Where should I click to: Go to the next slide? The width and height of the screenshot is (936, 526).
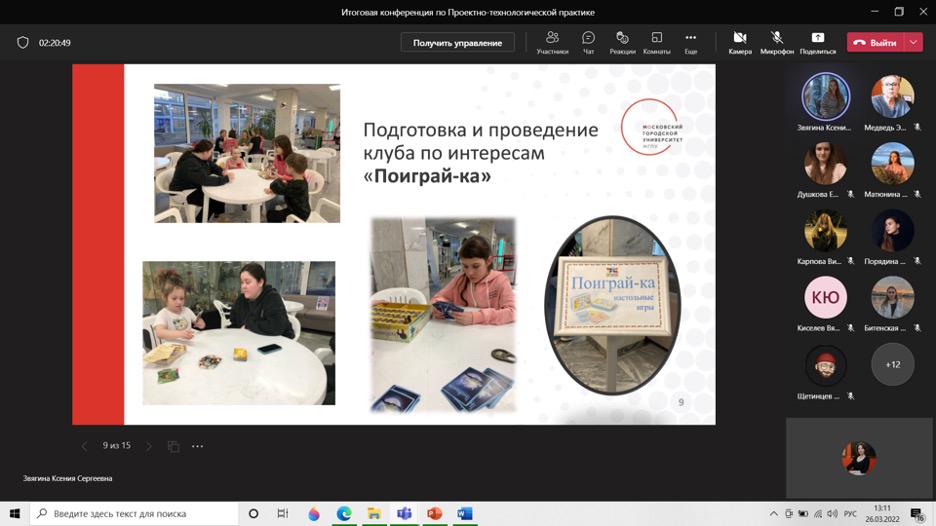point(149,446)
